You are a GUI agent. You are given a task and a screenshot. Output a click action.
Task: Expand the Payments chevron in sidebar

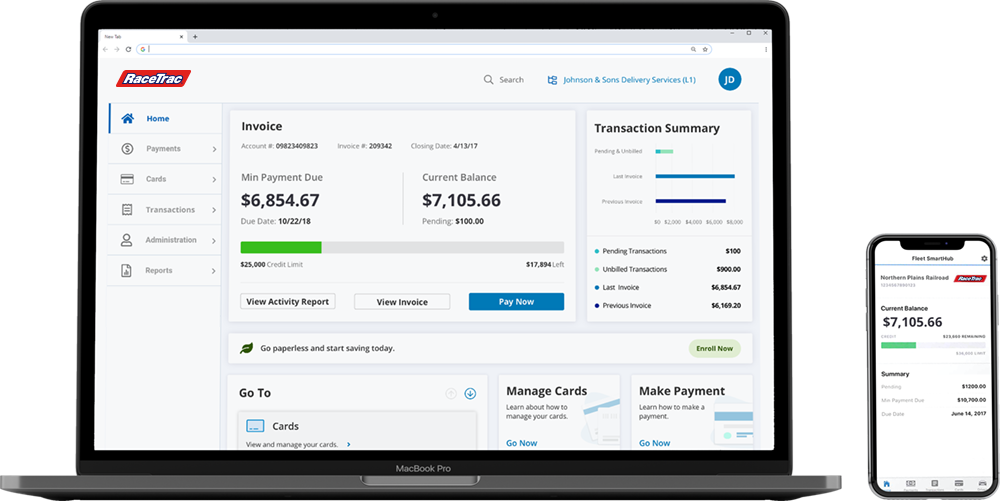(x=214, y=149)
